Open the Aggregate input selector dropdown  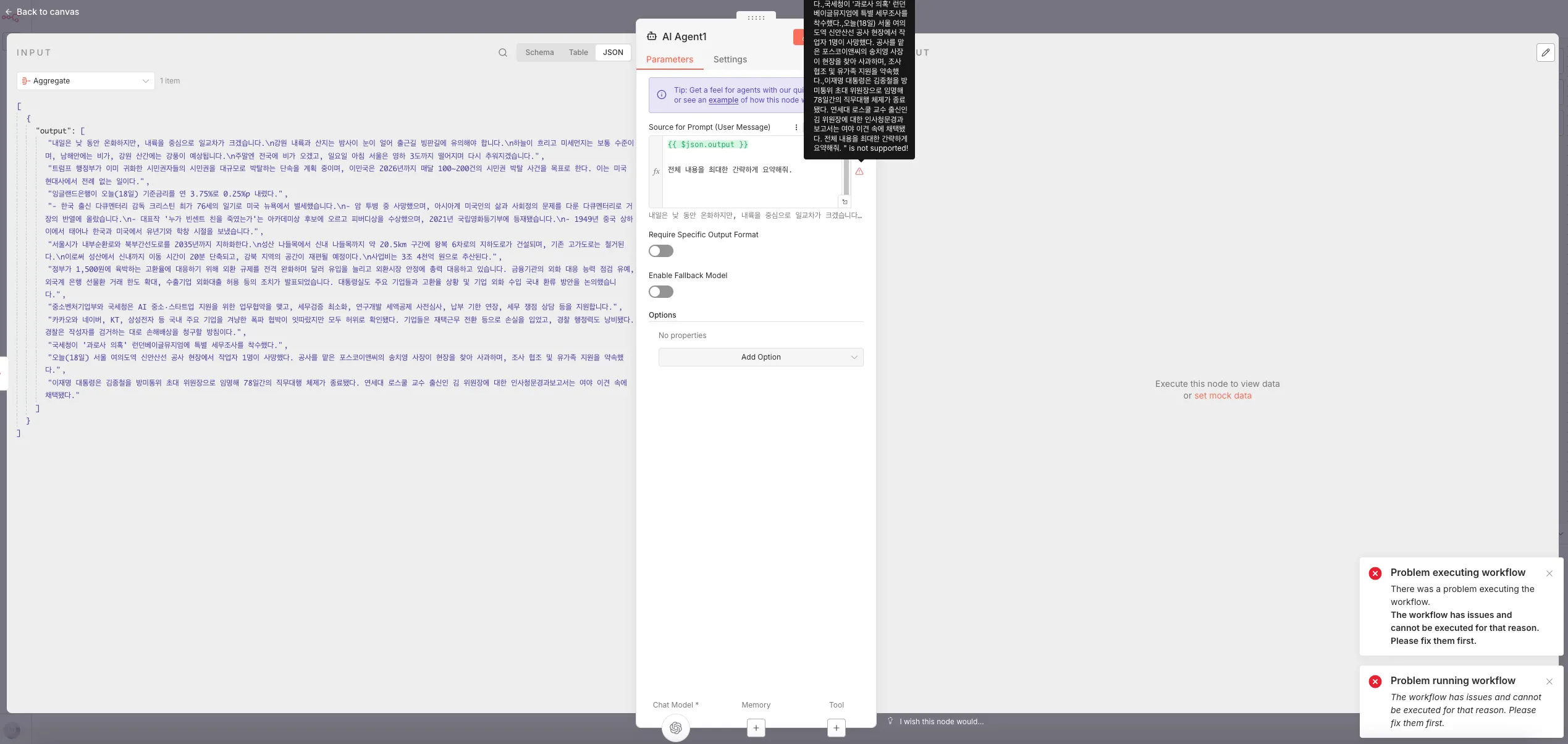pyautogui.click(x=85, y=80)
